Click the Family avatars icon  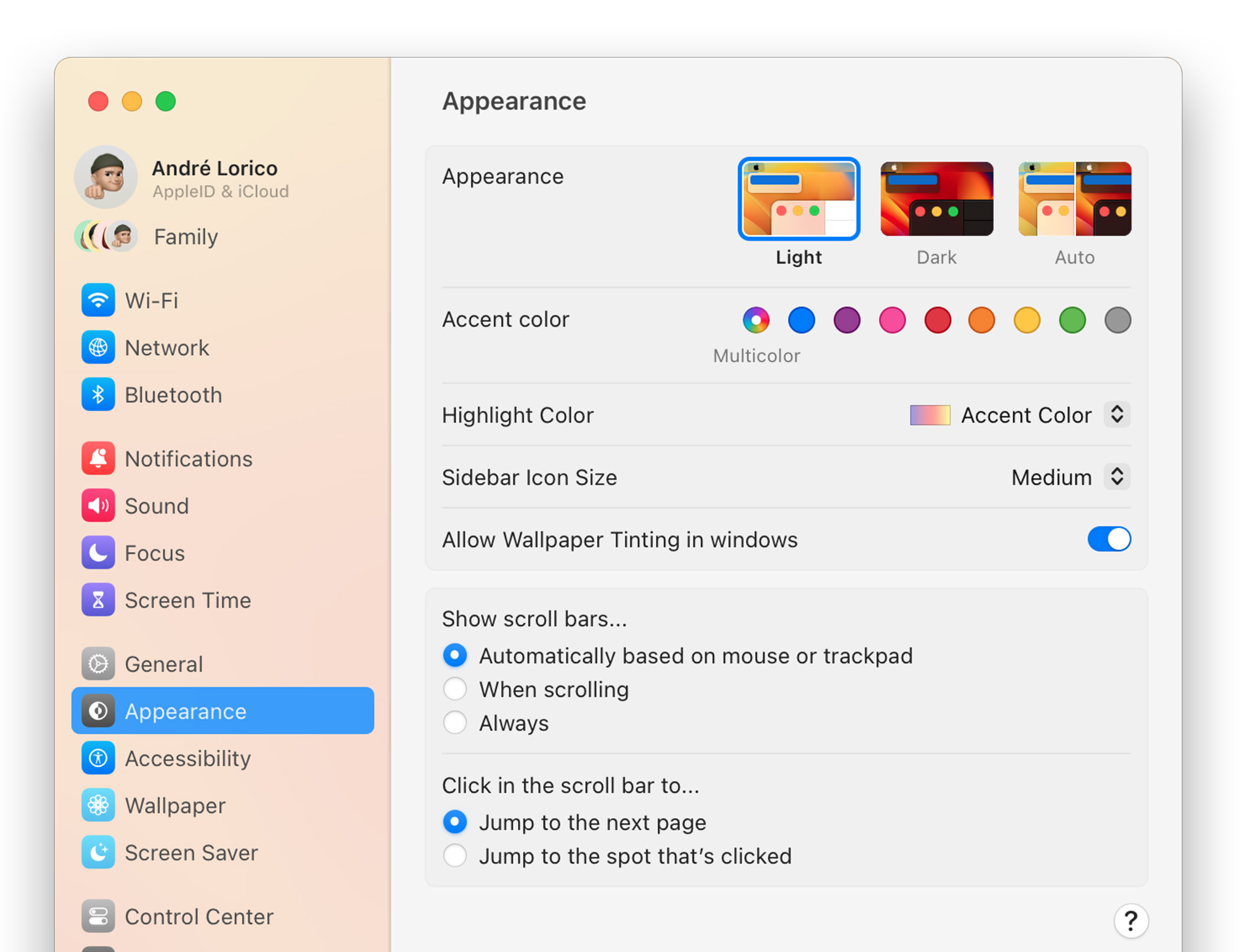click(106, 236)
